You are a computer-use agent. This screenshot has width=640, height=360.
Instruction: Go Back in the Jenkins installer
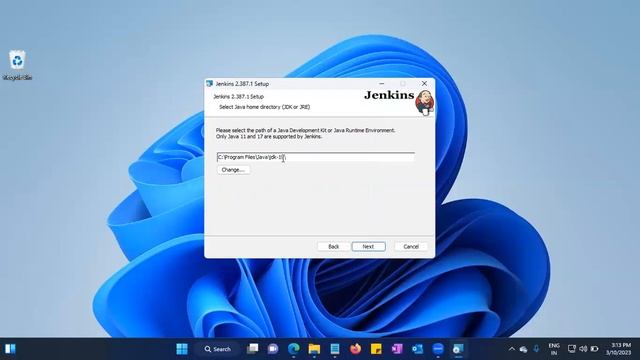[x=333, y=247]
